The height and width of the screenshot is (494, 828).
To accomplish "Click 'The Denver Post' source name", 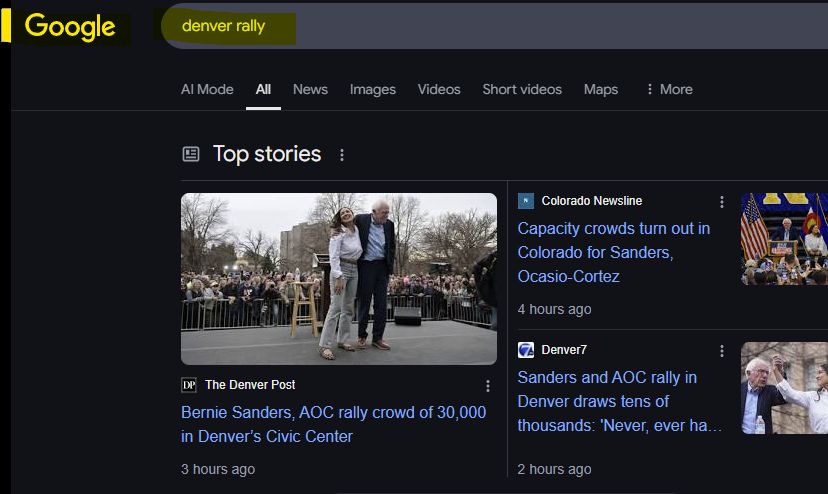I will (x=250, y=385).
